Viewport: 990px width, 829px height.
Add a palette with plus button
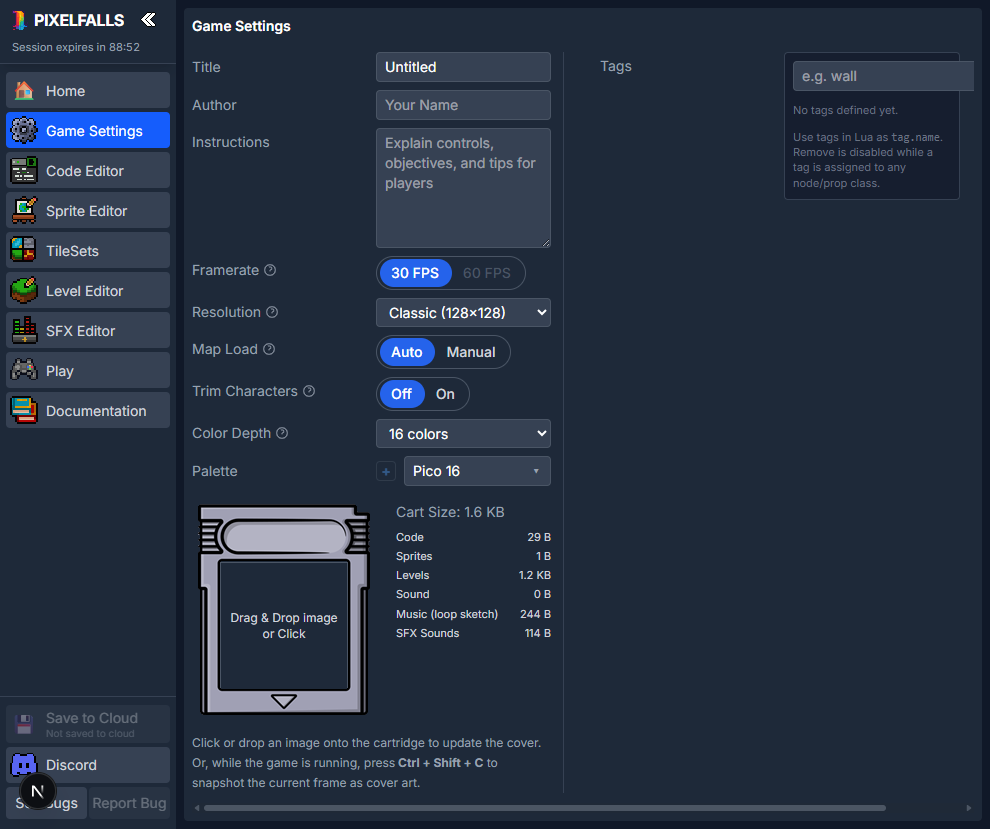[x=386, y=471]
